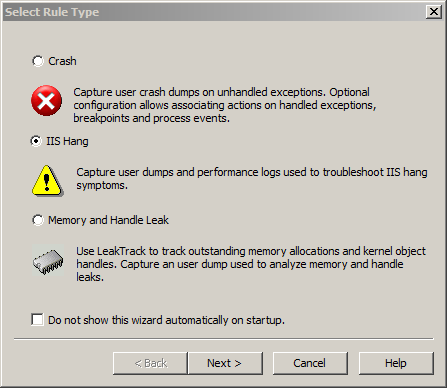The width and height of the screenshot is (447, 388).
Task: Click the red X crash icon
Action: pos(46,101)
